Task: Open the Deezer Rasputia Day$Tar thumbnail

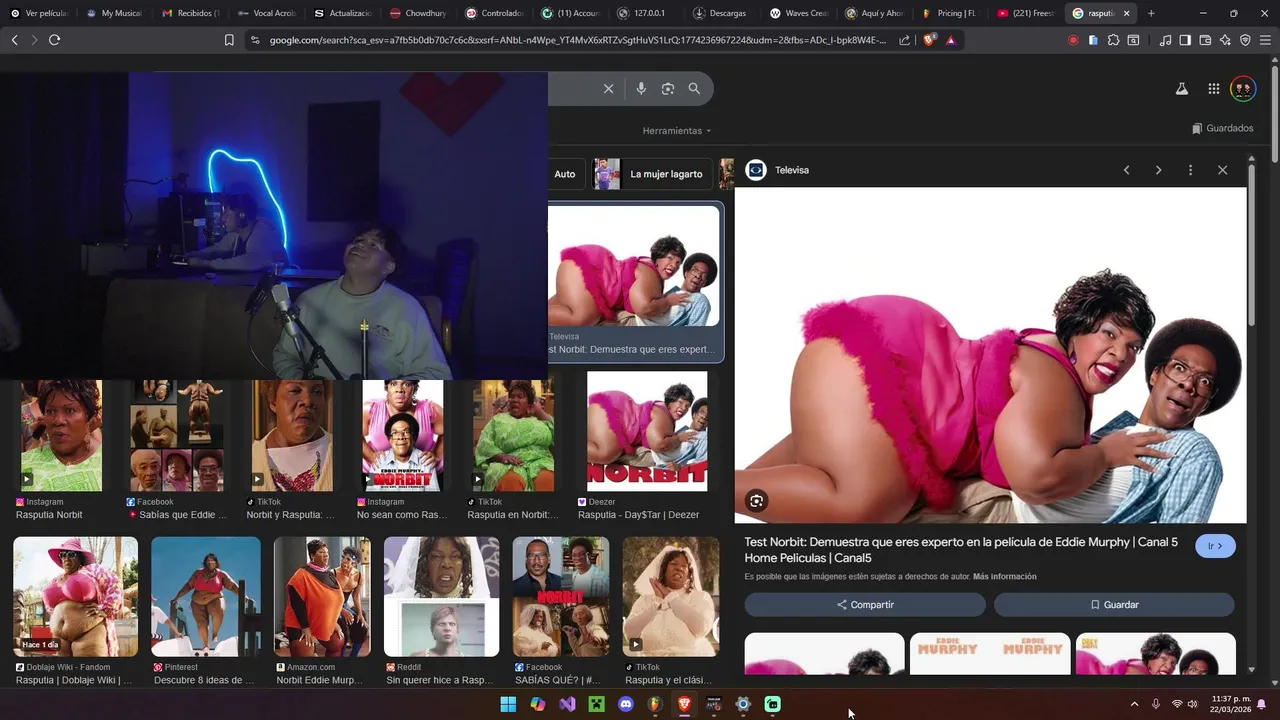Action: [x=647, y=431]
